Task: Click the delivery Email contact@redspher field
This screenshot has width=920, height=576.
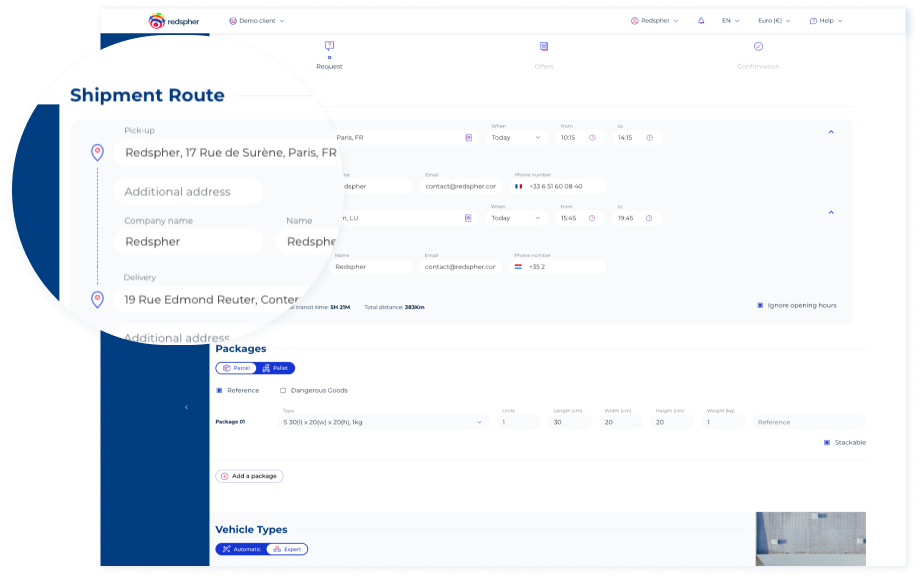Action: 461,267
